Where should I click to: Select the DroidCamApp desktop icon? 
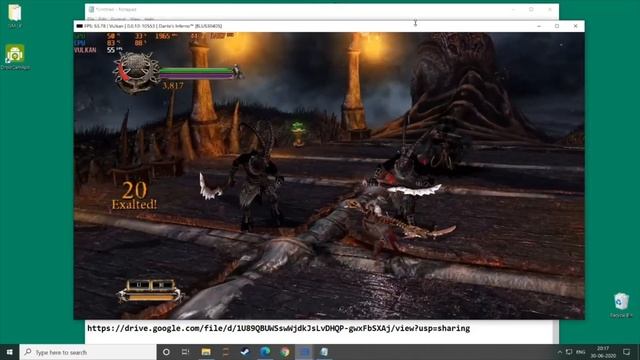[x=15, y=57]
